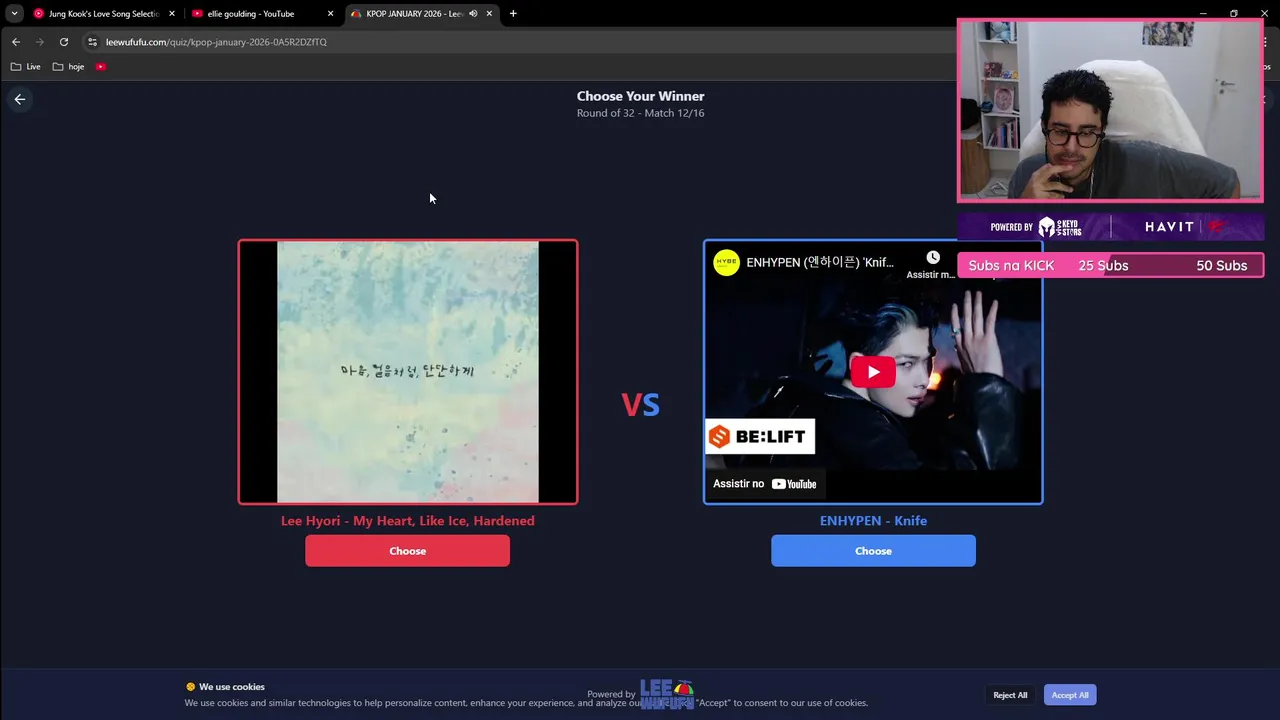The height and width of the screenshot is (720, 1280).
Task: Go forward in browser history
Action: [x=40, y=42]
